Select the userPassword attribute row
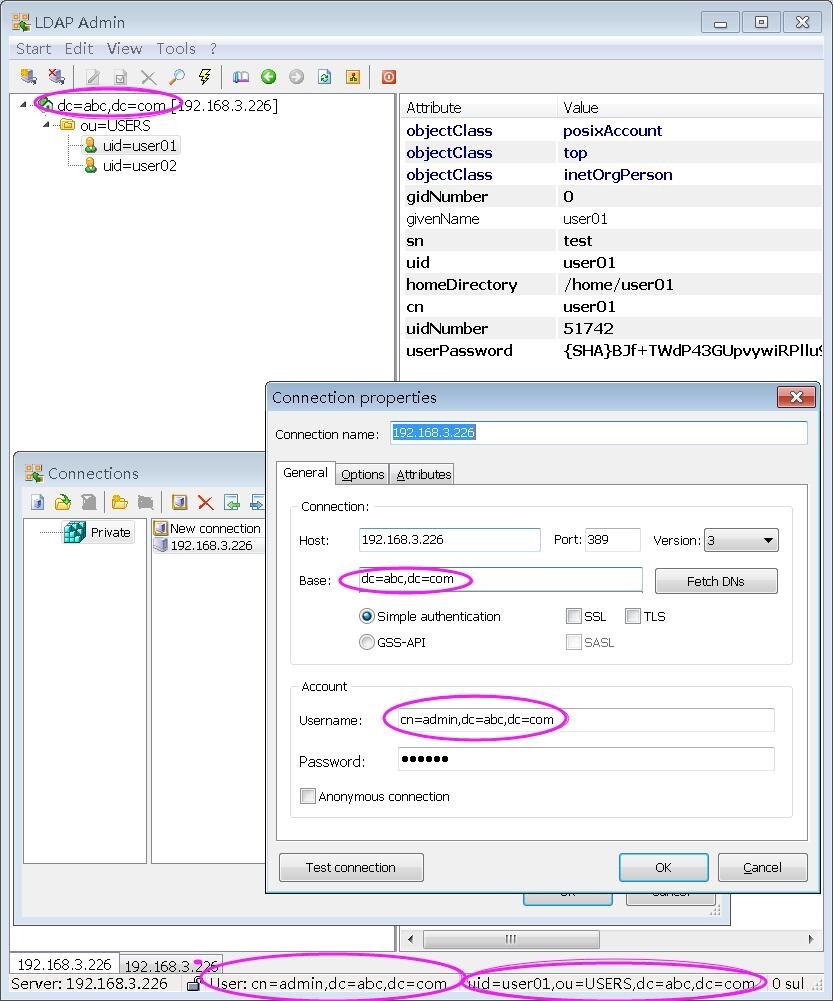 click(613, 350)
